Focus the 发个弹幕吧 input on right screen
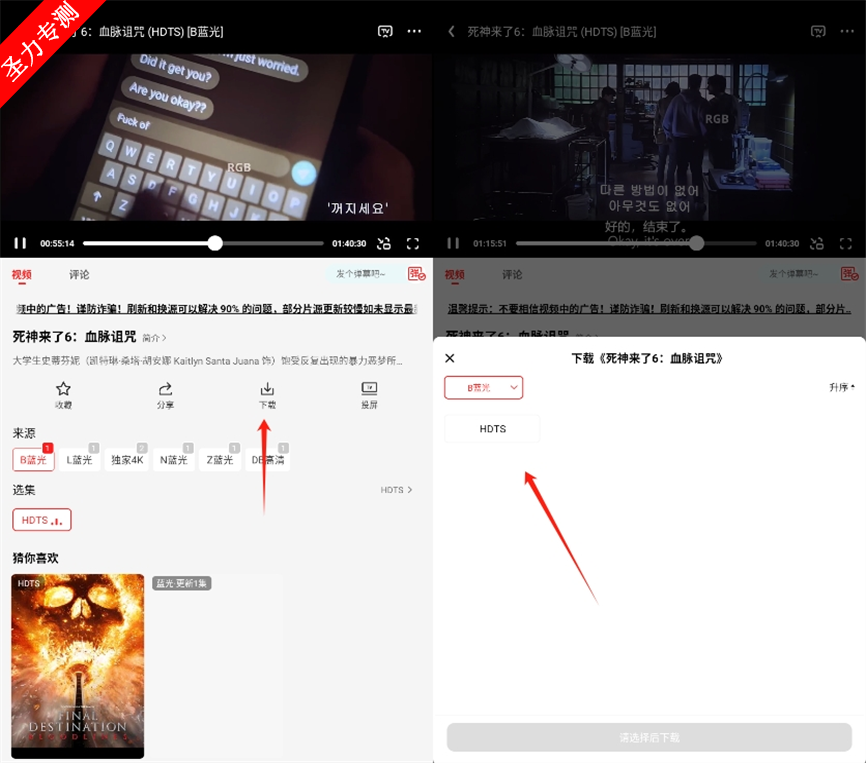This screenshot has height=763, width=866. (x=795, y=273)
